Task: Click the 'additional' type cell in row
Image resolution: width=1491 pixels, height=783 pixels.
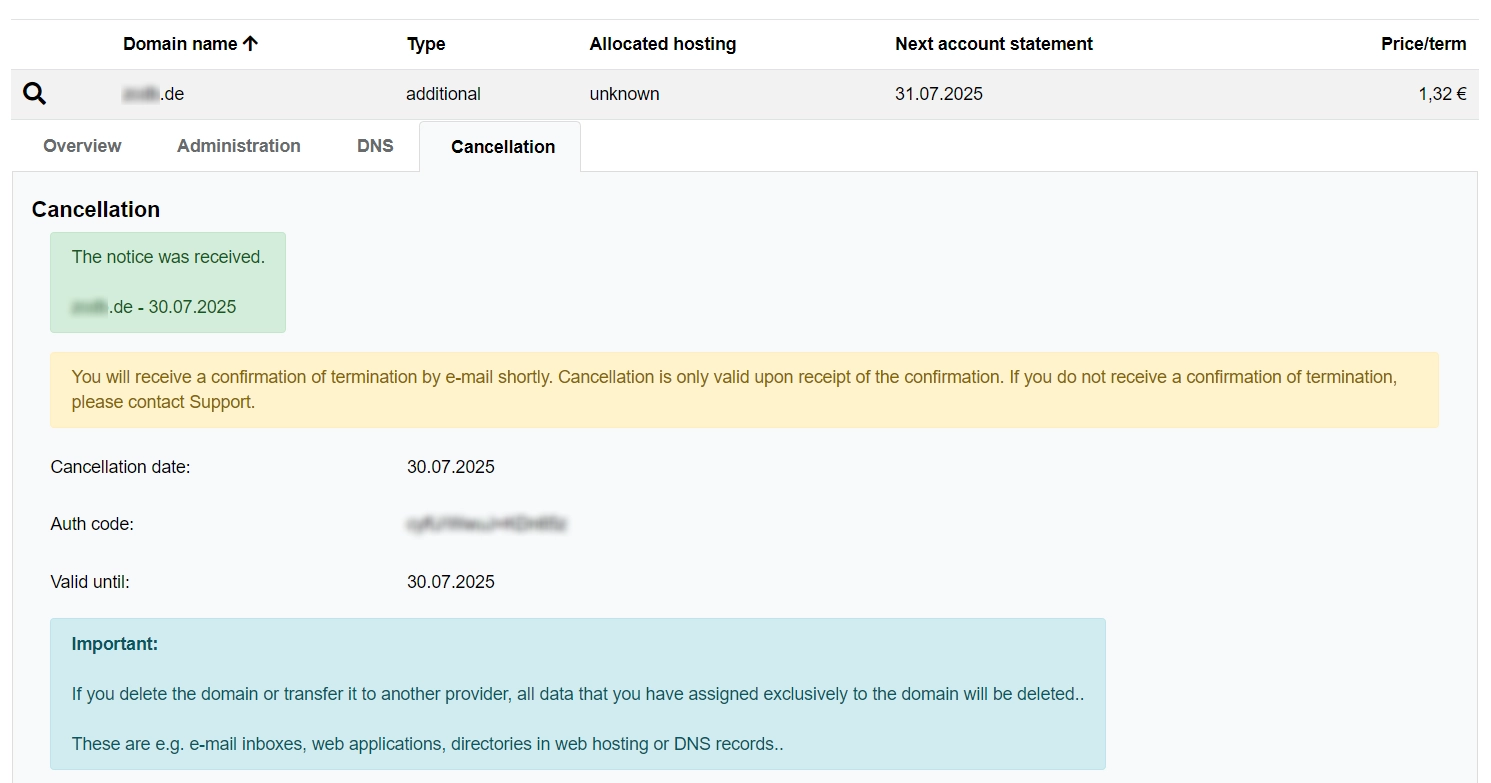Action: coord(443,94)
